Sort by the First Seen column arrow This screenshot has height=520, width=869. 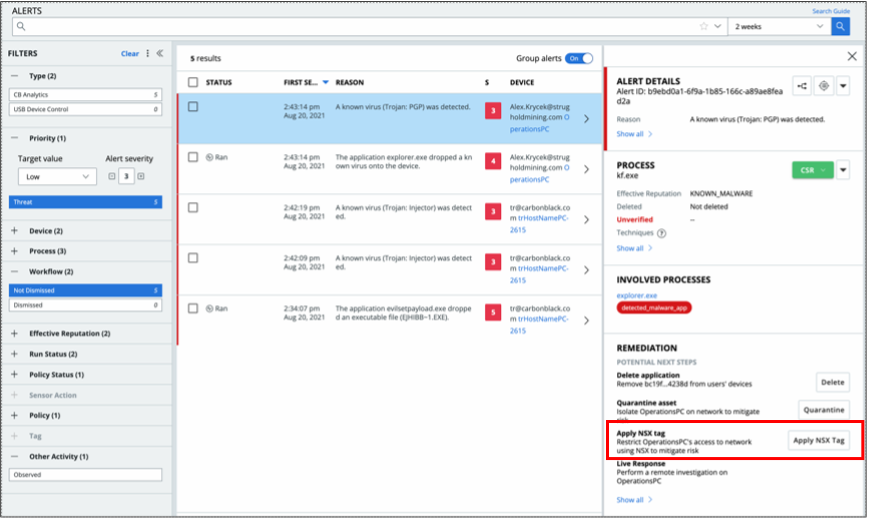pos(325,83)
